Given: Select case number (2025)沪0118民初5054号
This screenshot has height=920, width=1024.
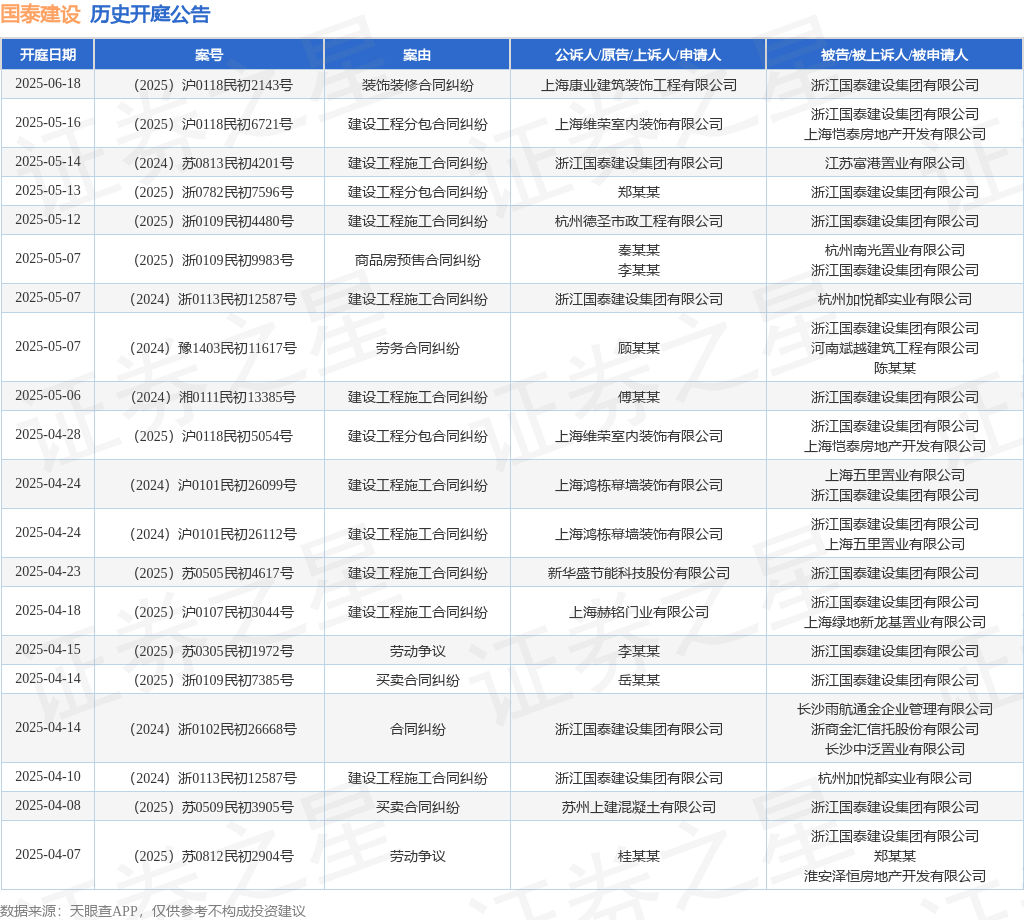Looking at the screenshot, I should coord(213,436).
